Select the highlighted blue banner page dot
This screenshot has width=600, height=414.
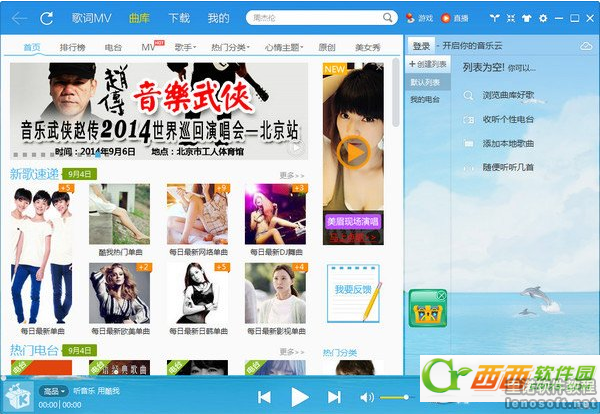pyautogui.click(x=98, y=155)
